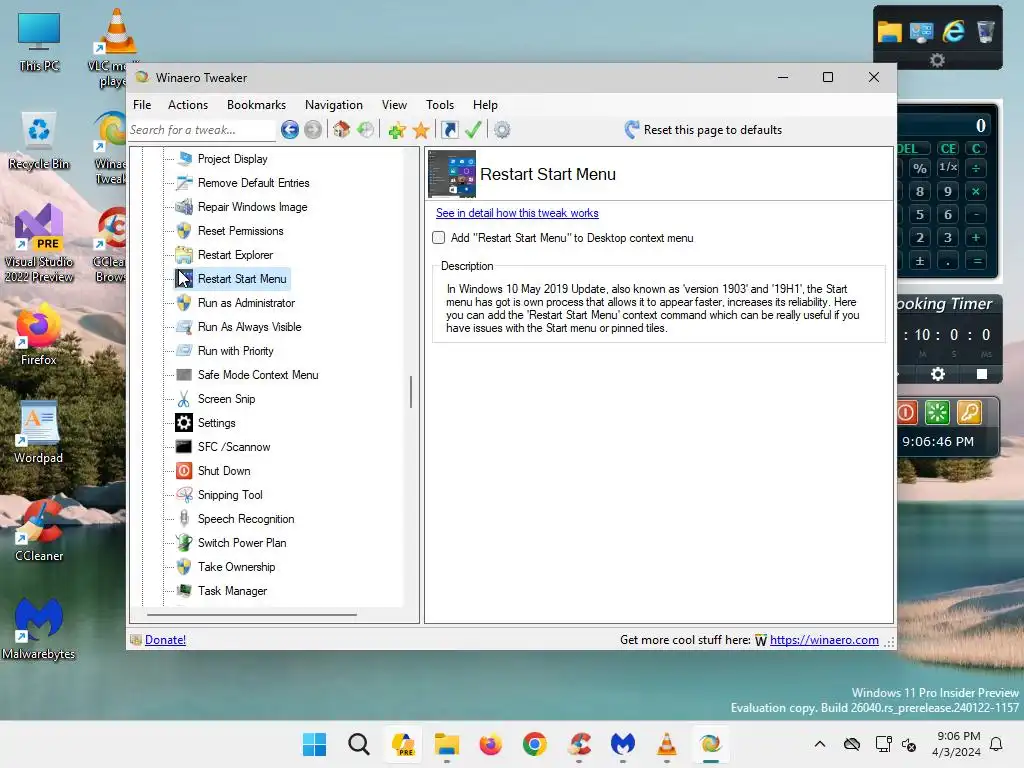The height and width of the screenshot is (768, 1024).
Task: Select Repair Windows Image tree item
Action: click(x=252, y=207)
